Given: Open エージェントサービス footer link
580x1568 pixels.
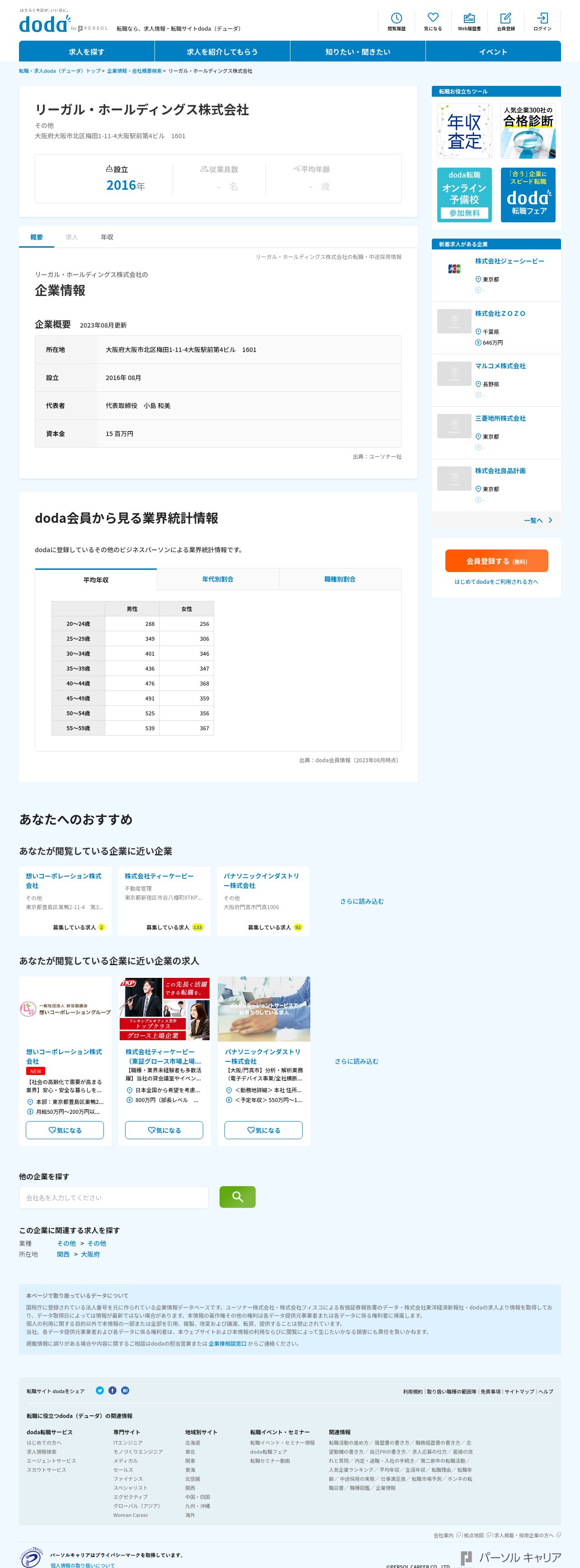Looking at the screenshot, I should tap(51, 1461).
